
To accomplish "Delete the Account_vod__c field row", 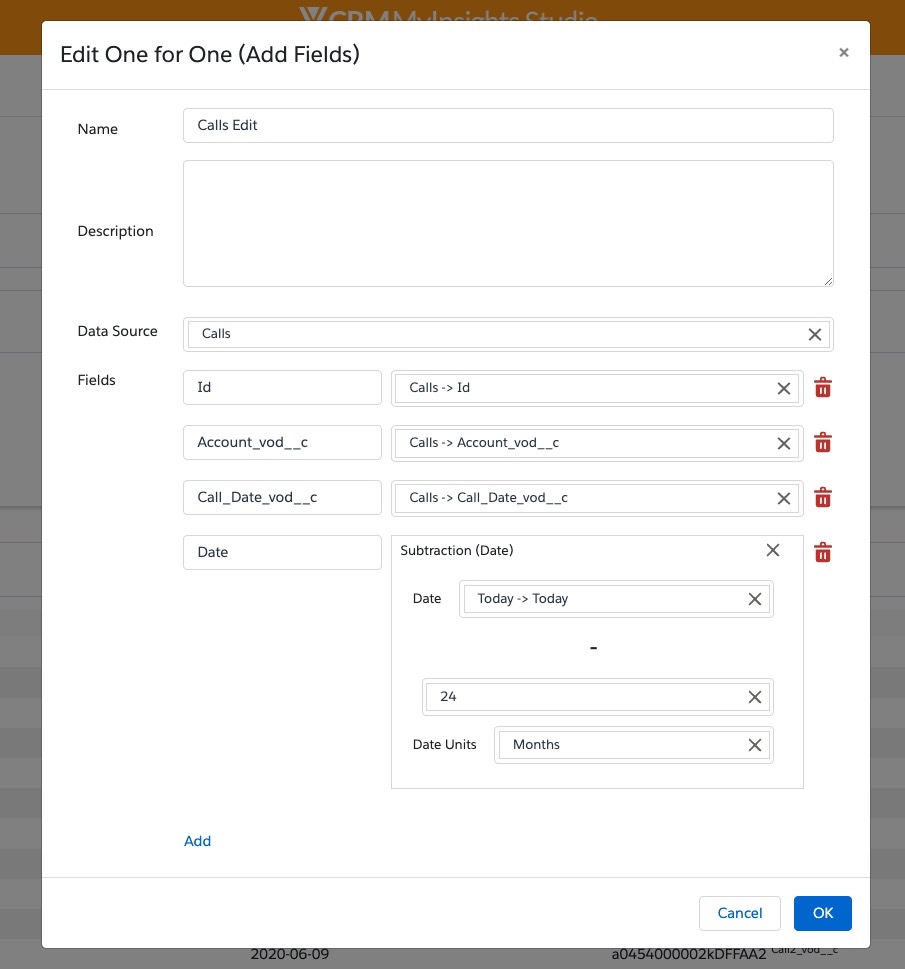I will (x=823, y=443).
